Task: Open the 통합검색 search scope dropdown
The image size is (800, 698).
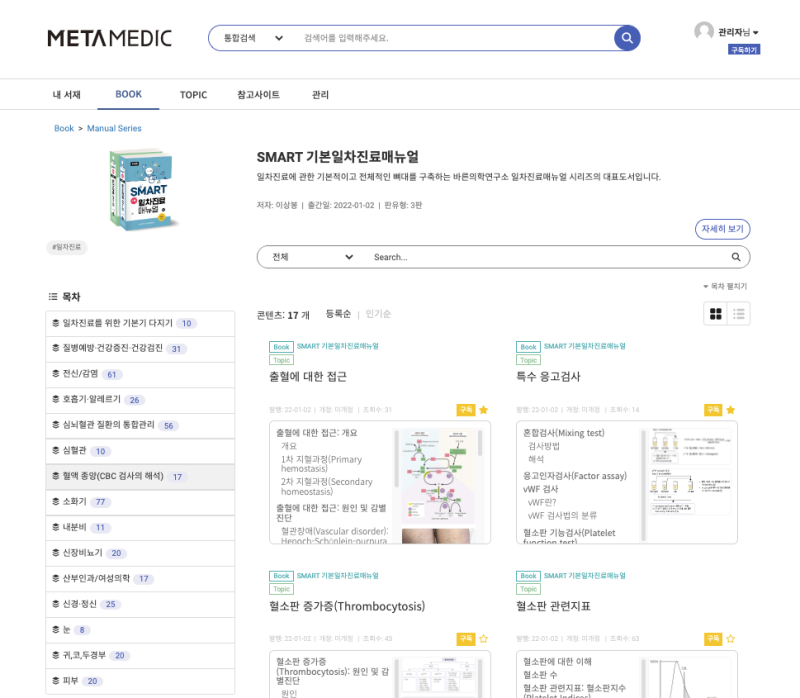Action: [251, 37]
